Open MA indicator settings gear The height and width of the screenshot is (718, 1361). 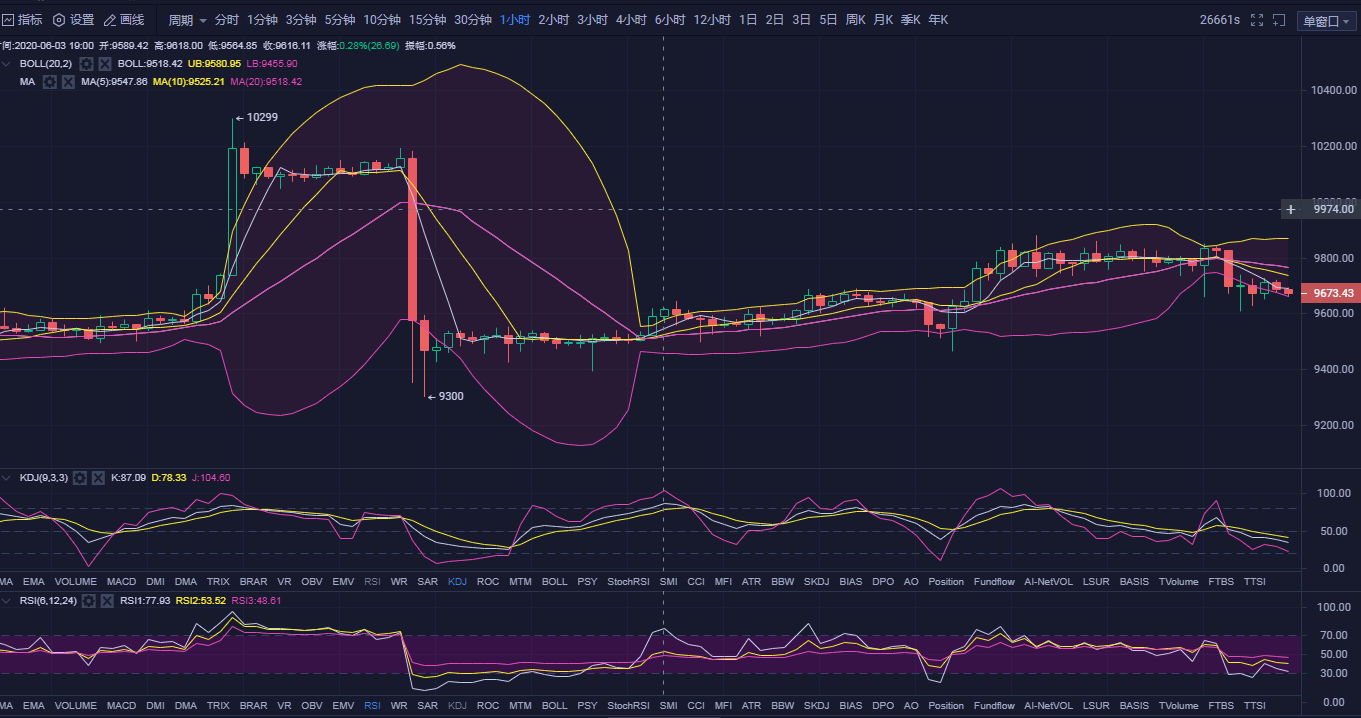coord(50,81)
